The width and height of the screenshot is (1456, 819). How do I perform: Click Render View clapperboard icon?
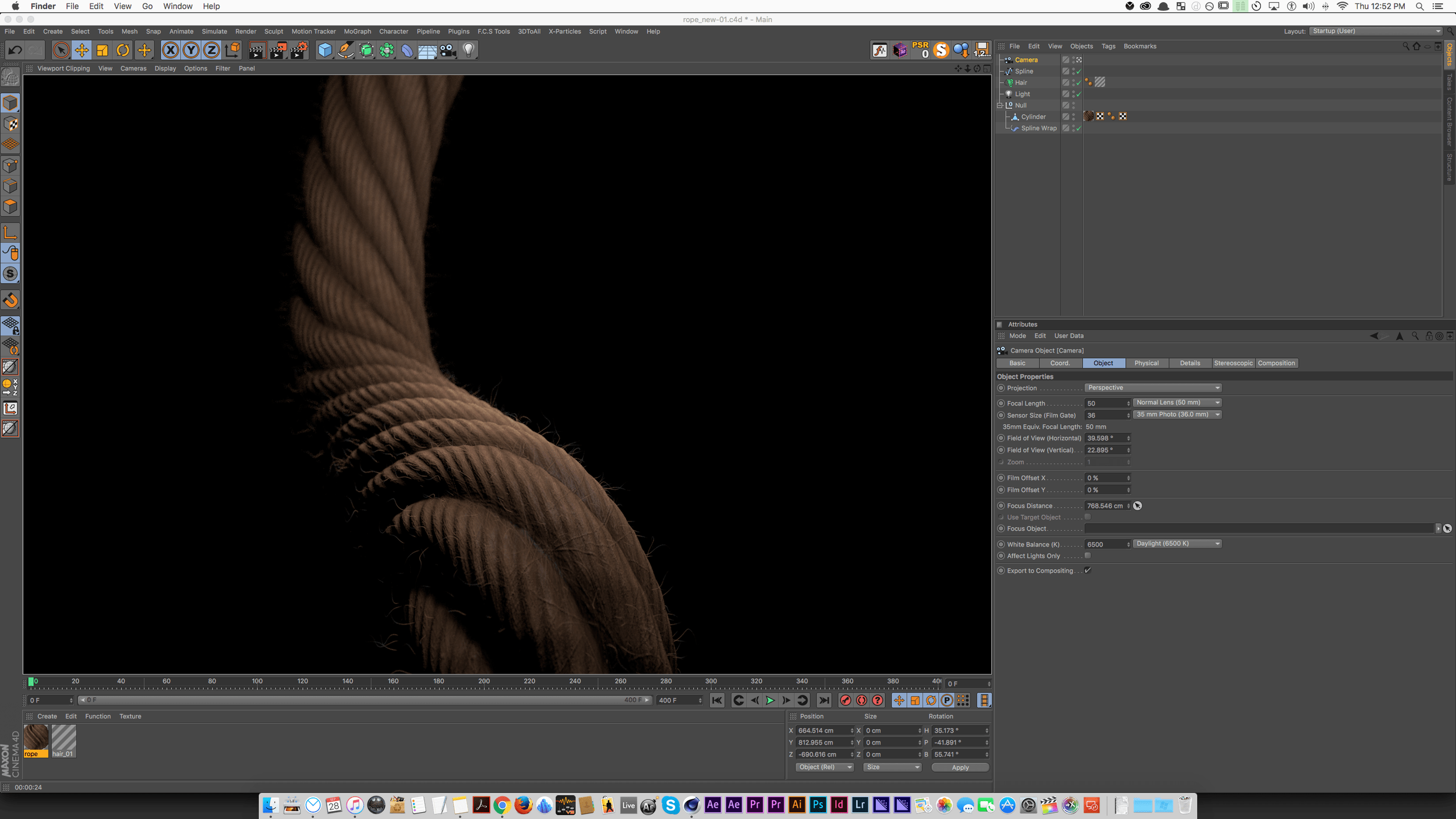coord(256,50)
